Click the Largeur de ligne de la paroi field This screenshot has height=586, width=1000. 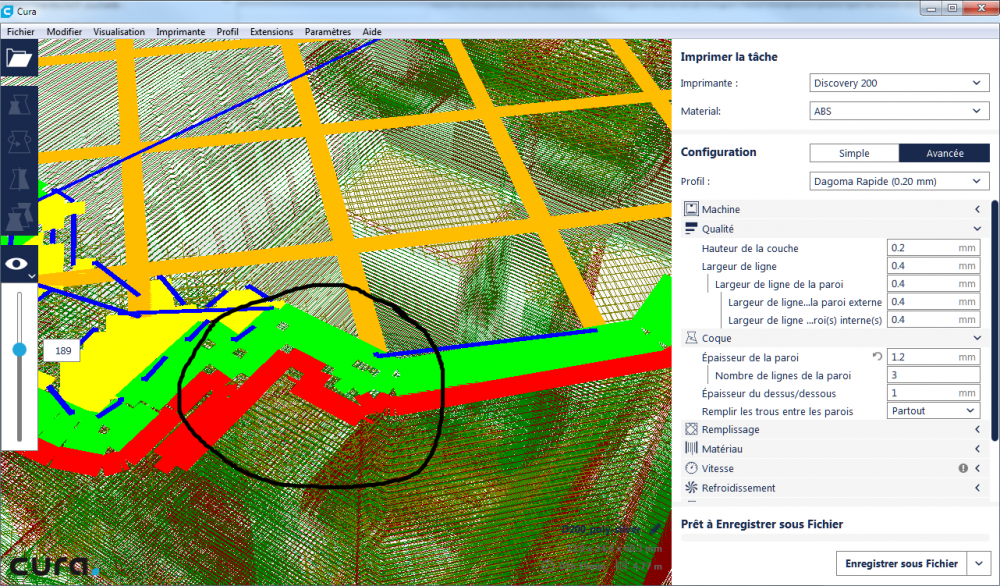pyautogui.click(x=934, y=283)
